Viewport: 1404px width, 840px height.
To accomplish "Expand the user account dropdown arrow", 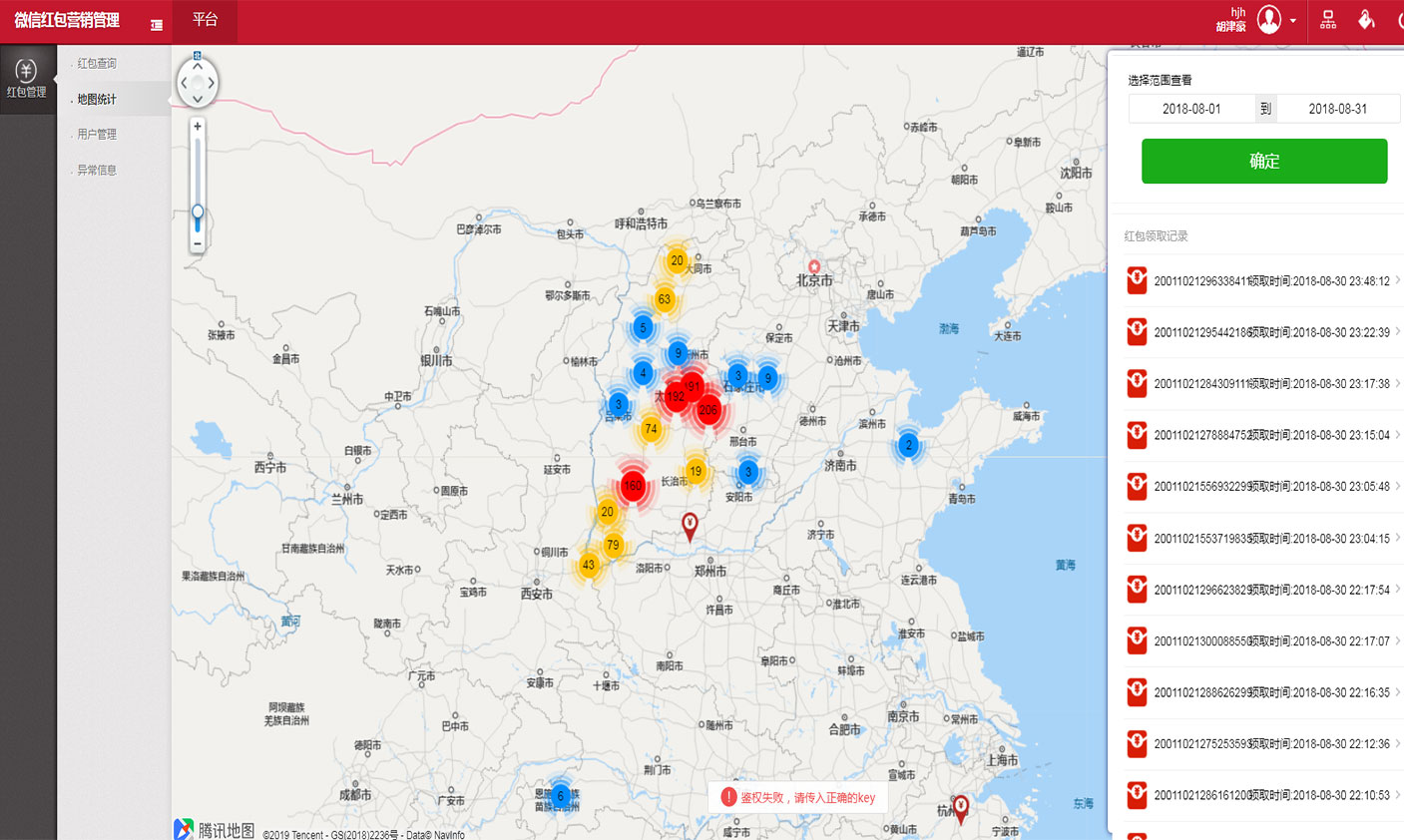I will 1293,21.
